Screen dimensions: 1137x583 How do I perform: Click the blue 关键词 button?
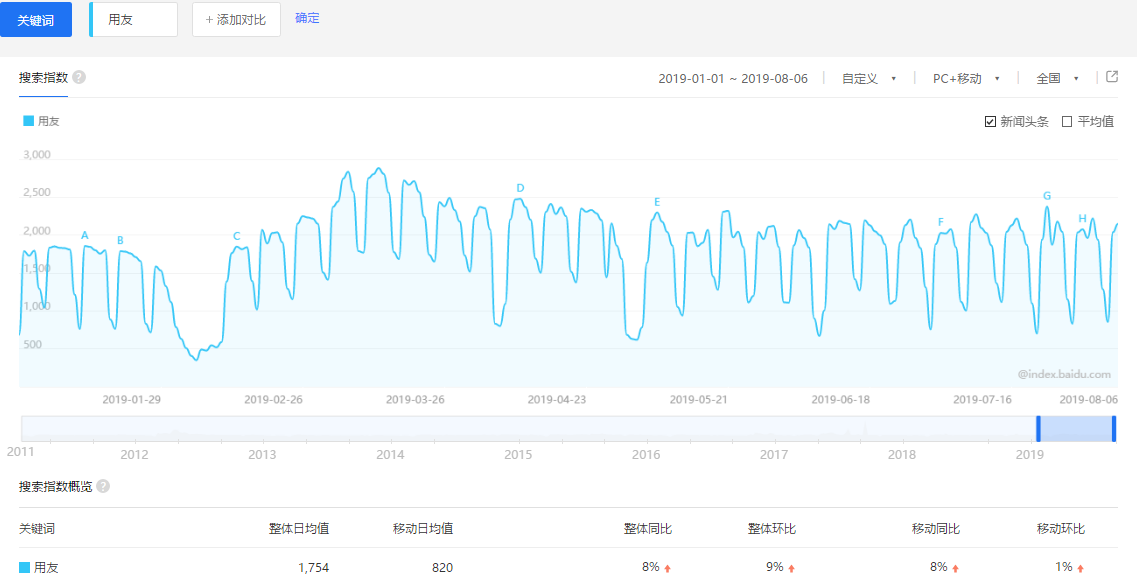36,19
